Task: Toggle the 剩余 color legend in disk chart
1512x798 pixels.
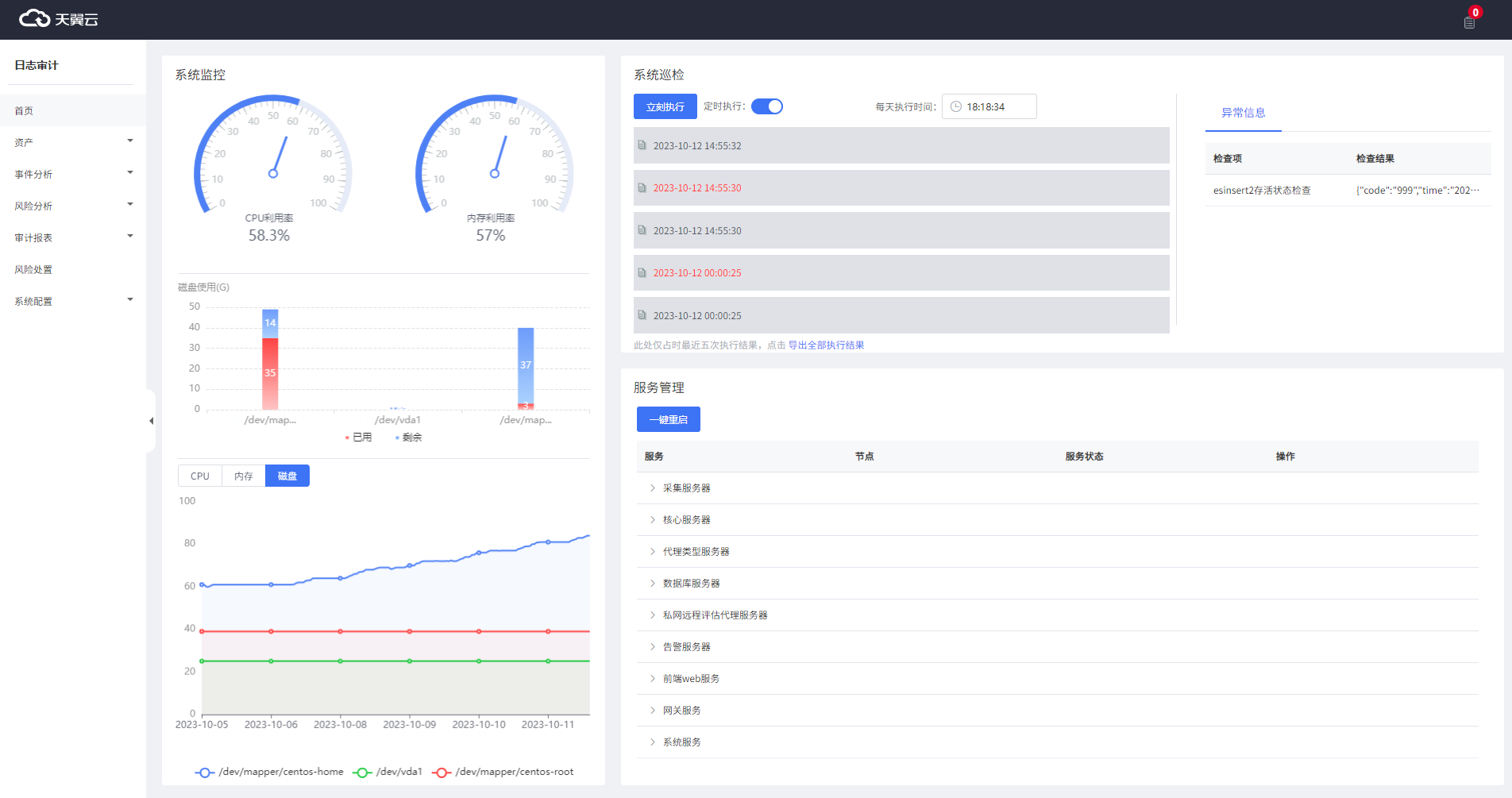Action: click(x=408, y=438)
